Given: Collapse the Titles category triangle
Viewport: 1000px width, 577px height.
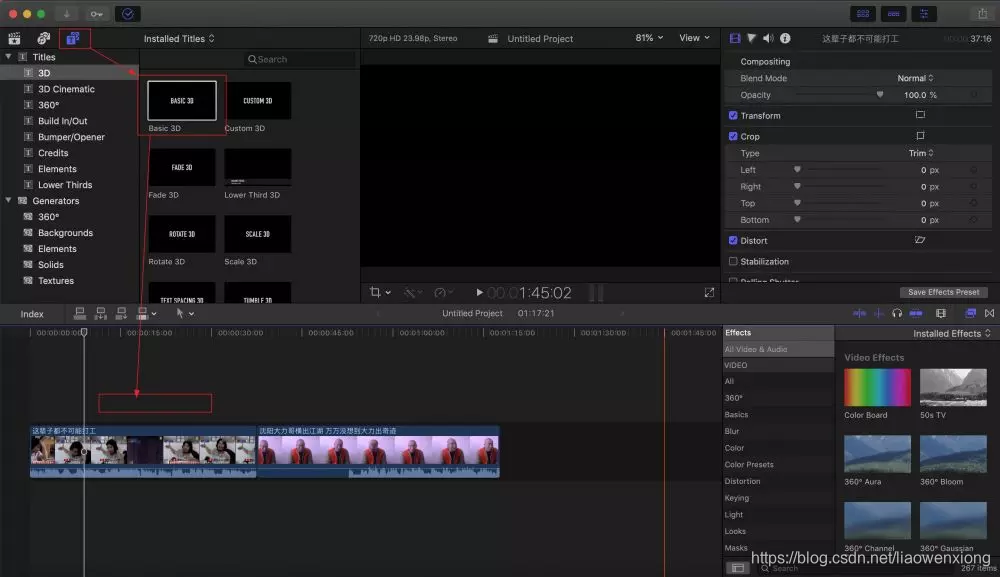Looking at the screenshot, I should click(x=8, y=57).
